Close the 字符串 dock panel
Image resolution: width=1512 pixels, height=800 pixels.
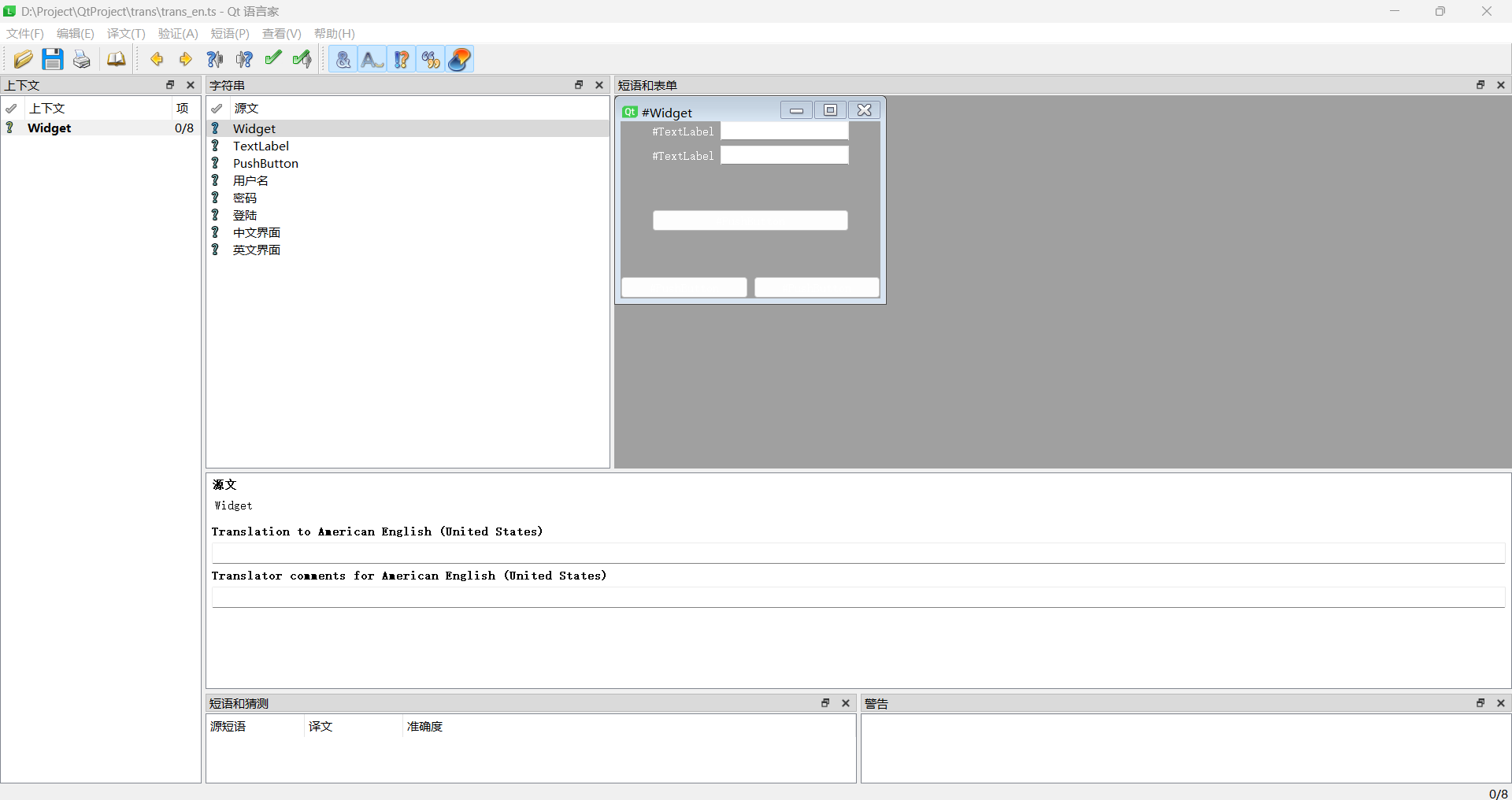coord(599,85)
